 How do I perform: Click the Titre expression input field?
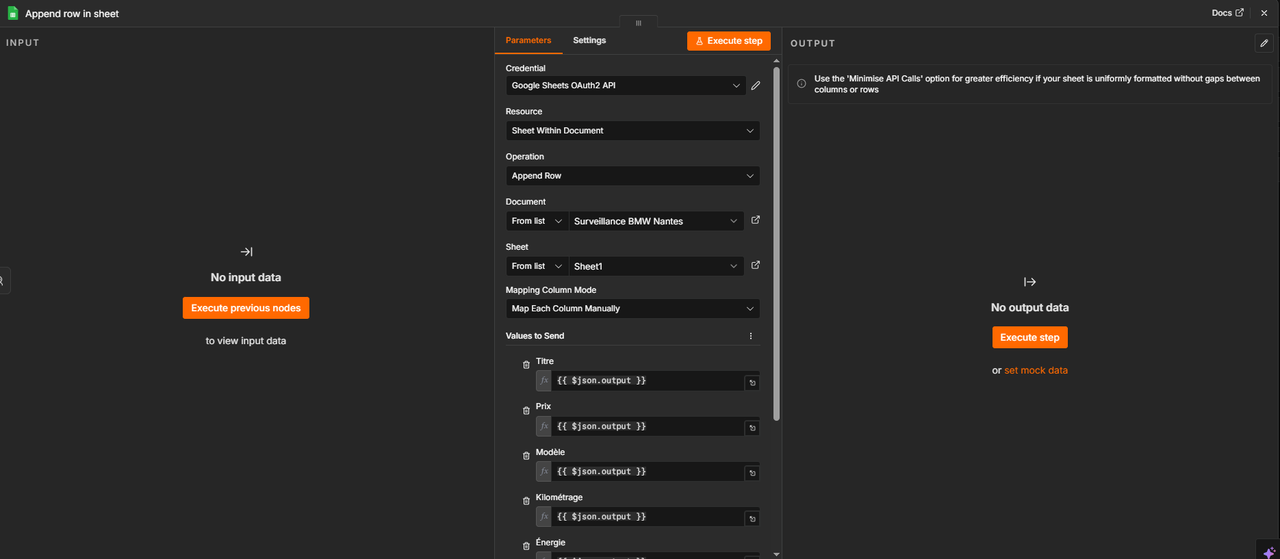(x=648, y=381)
